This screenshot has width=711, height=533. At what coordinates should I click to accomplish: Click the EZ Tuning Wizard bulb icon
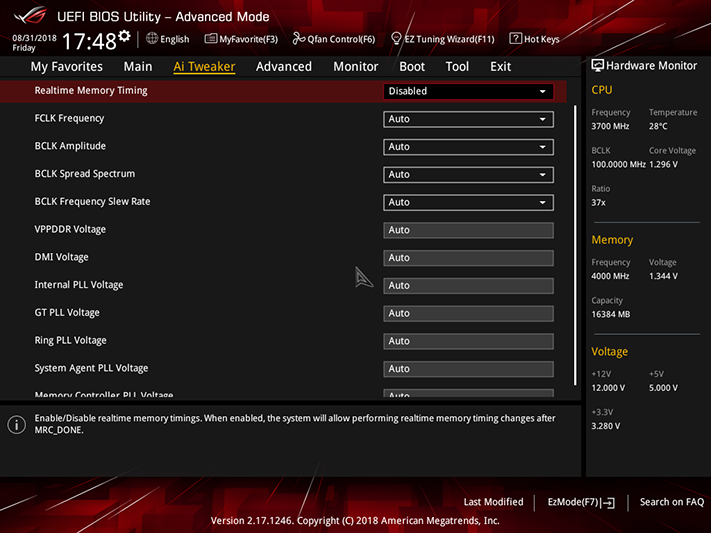396,39
